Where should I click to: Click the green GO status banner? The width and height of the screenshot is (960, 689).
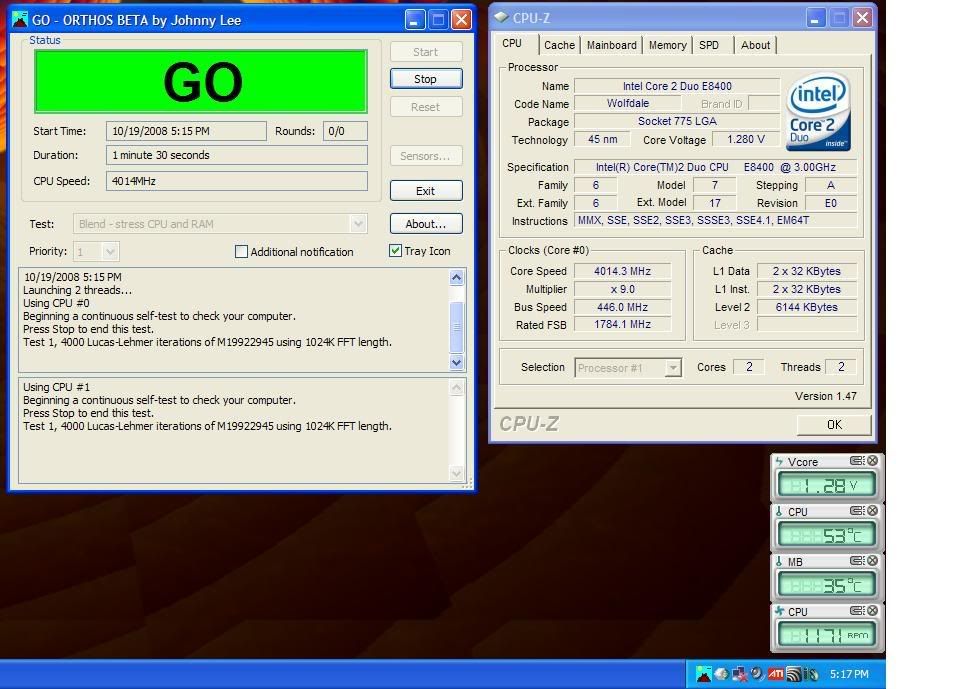click(201, 81)
